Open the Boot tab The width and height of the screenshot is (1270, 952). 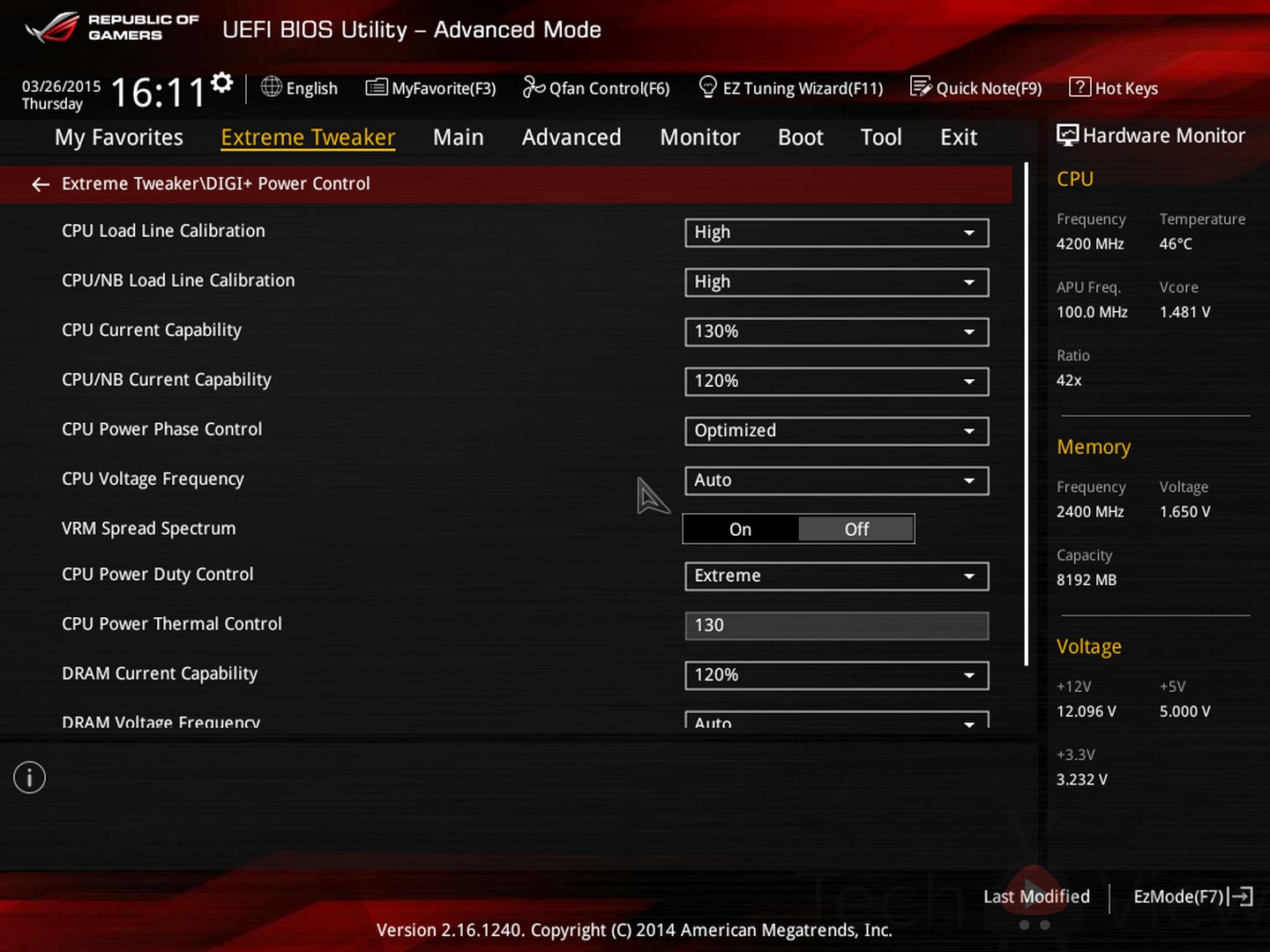coord(801,138)
